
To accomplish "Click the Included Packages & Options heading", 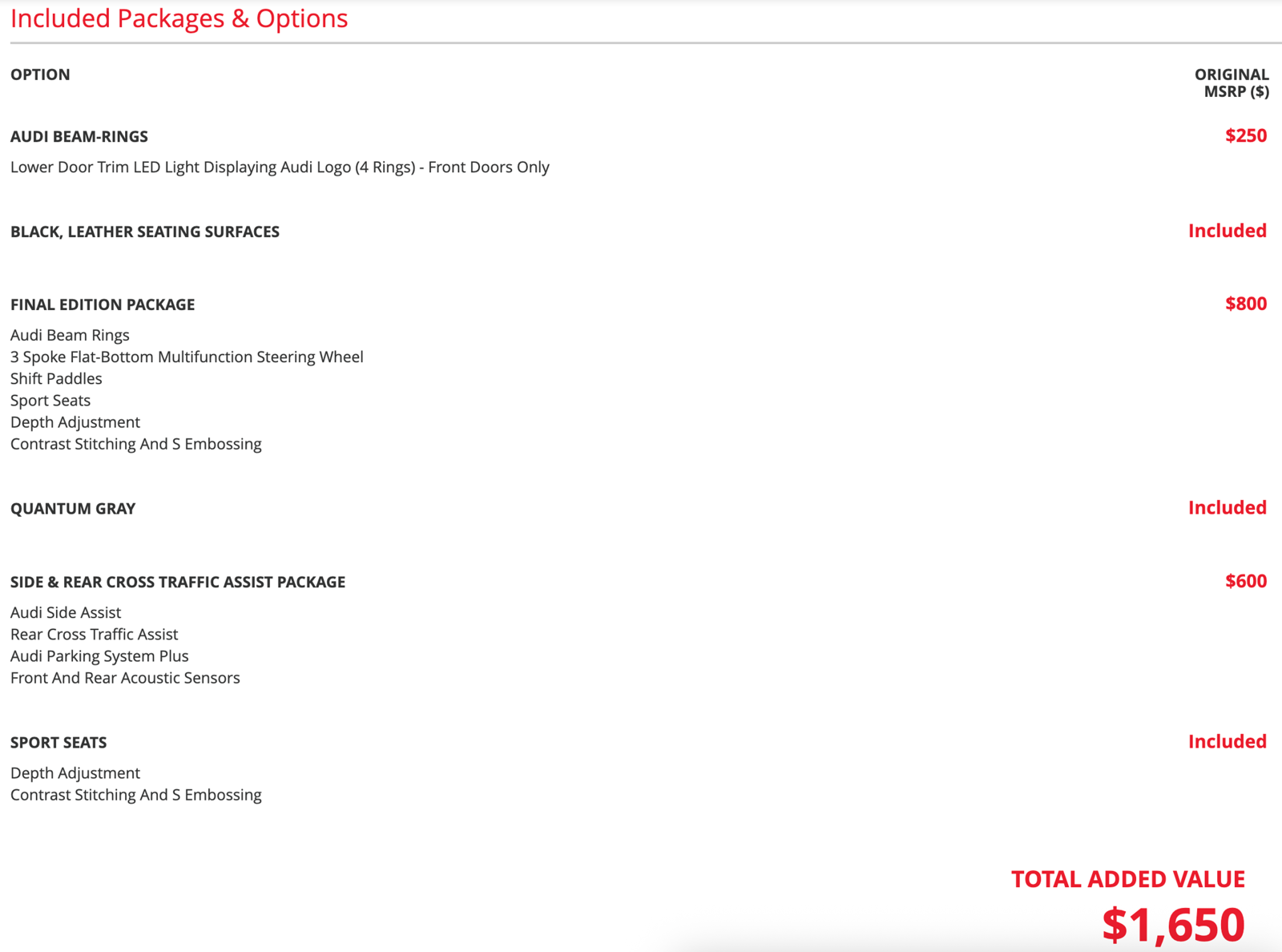I will click(179, 18).
